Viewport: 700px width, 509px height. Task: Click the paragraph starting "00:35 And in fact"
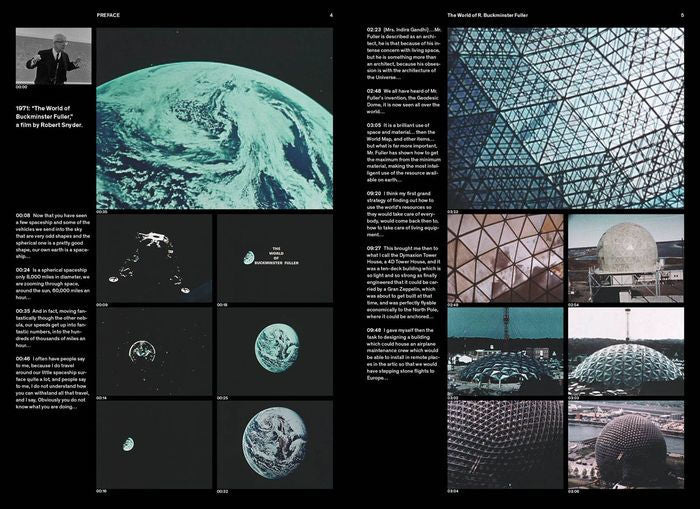pos(52,328)
